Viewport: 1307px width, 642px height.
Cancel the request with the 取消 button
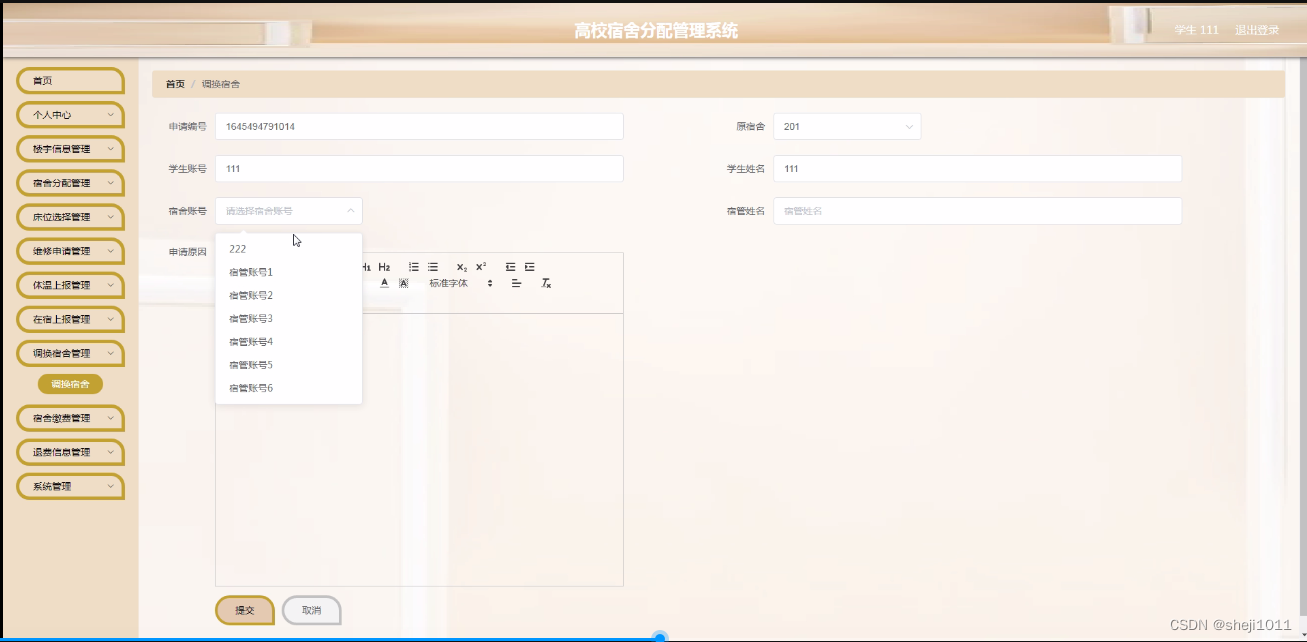click(311, 609)
